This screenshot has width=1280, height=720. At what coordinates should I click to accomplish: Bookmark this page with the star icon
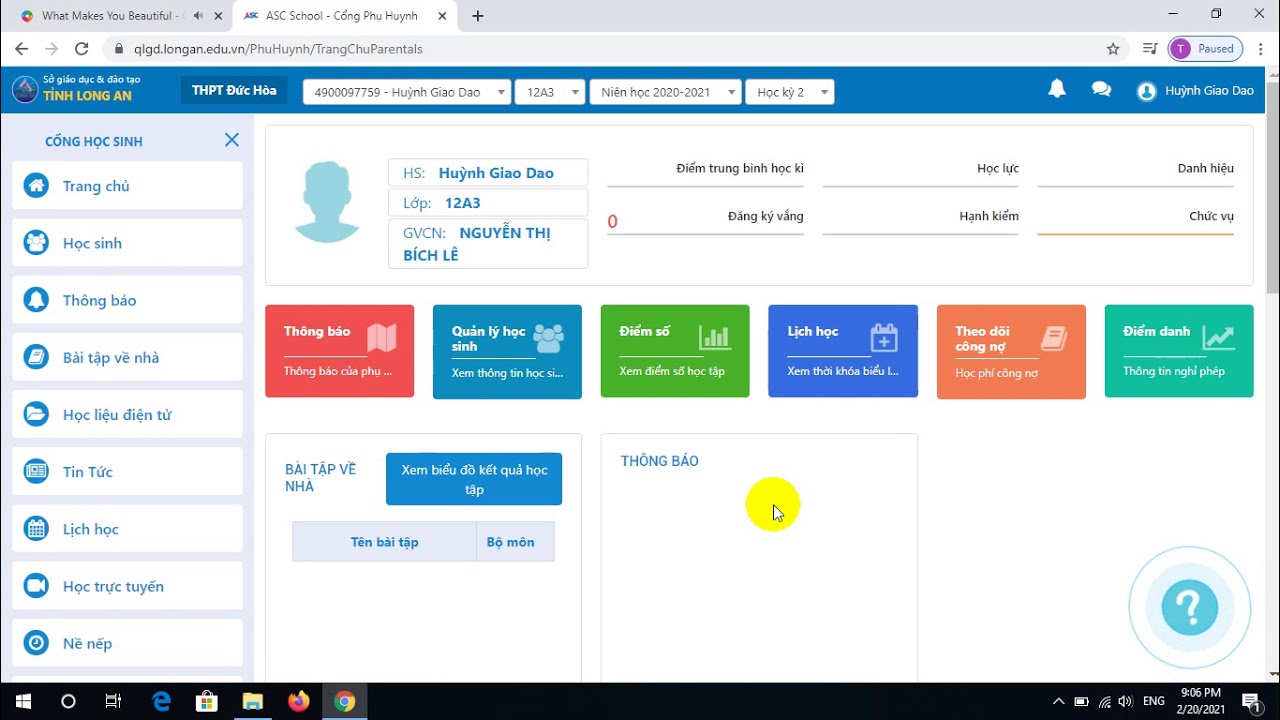coord(1113,48)
